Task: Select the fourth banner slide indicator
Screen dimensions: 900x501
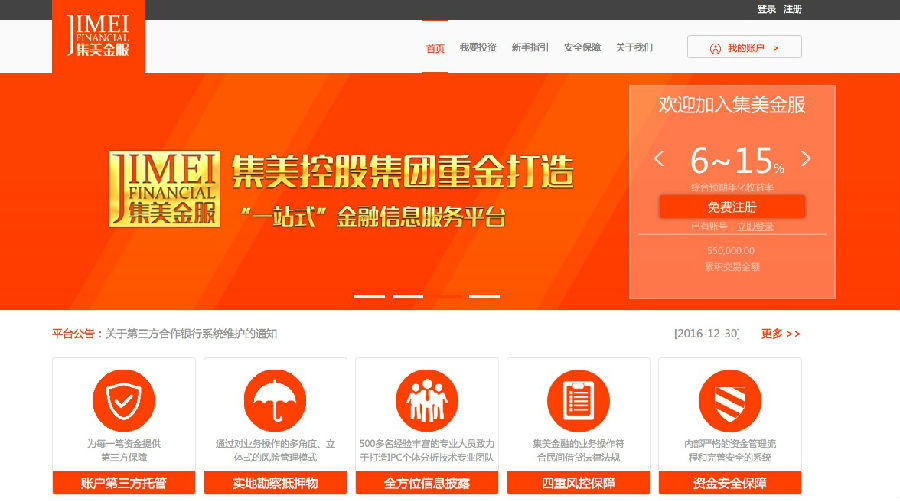Action: tap(484, 296)
